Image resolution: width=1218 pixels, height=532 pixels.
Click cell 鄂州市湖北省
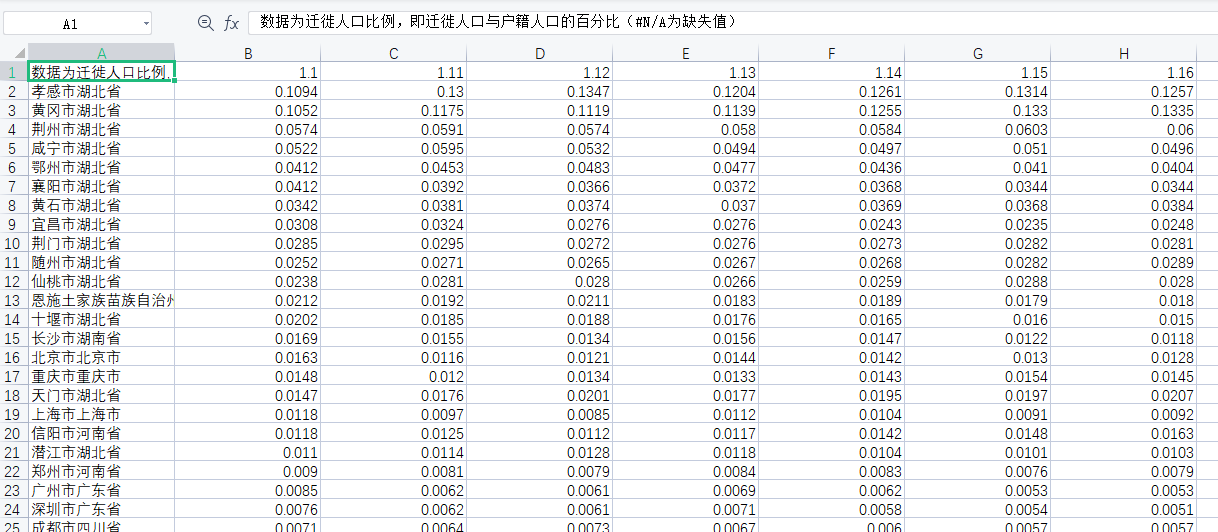pyautogui.click(x=101, y=167)
